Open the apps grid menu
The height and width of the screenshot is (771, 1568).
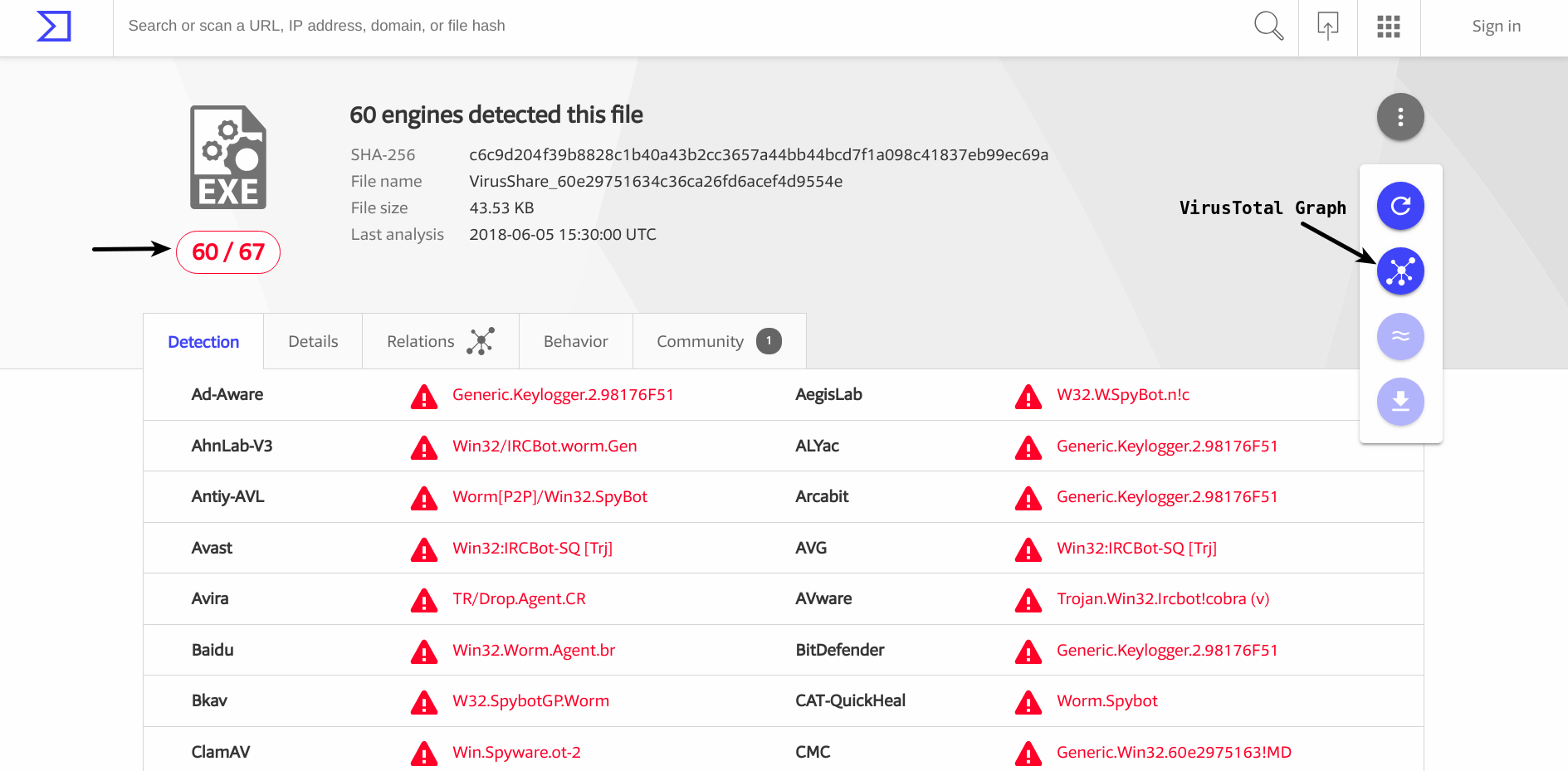click(1389, 27)
